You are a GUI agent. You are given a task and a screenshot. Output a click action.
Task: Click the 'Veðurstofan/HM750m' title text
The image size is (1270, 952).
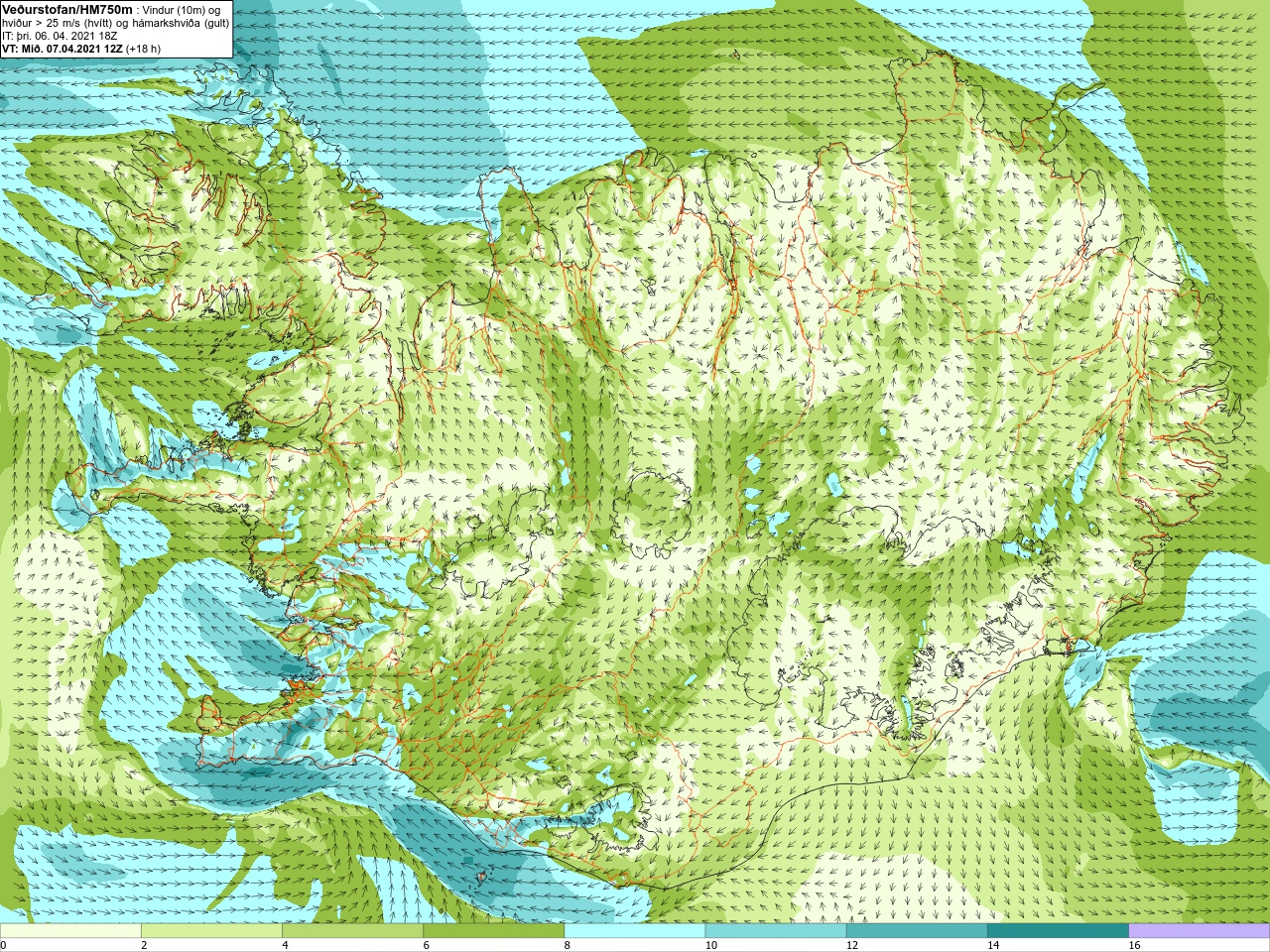65,9
